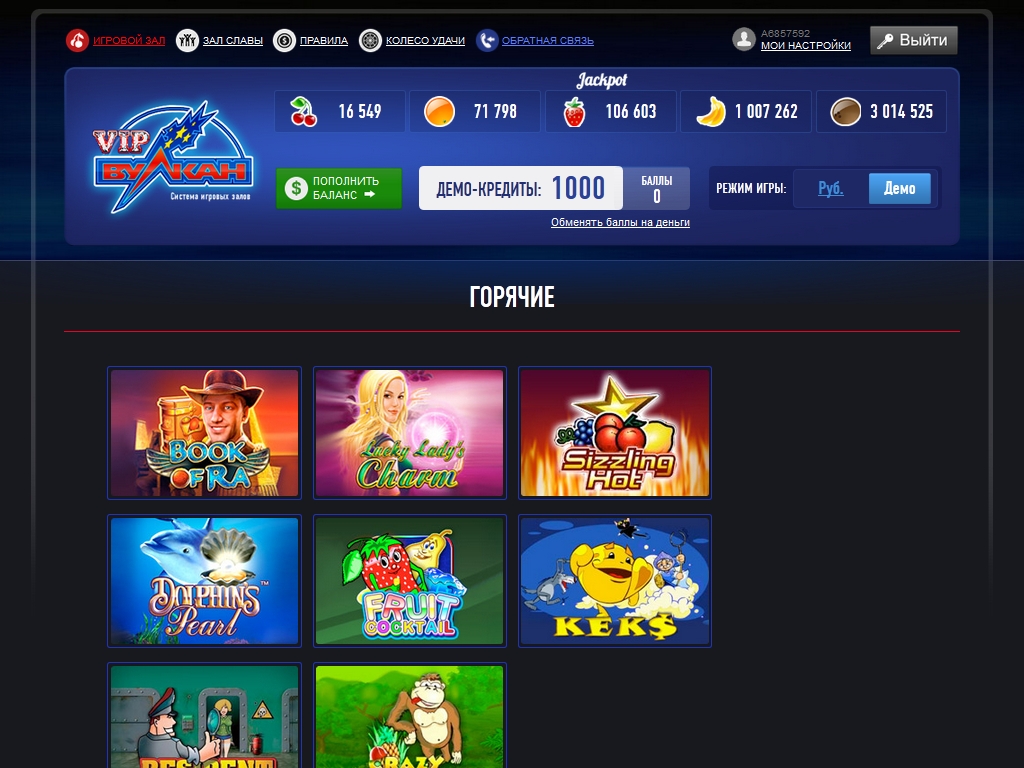Click the Обратная связь phone icon
Viewport: 1024px width, 768px height.
[x=487, y=40]
